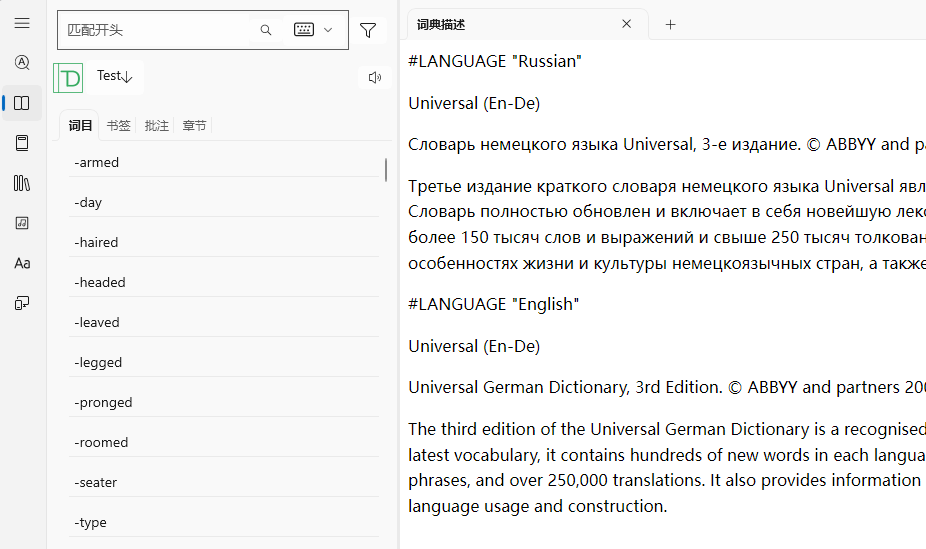Select the entry -headed
Image resolution: width=926 pixels, height=549 pixels.
224,283
